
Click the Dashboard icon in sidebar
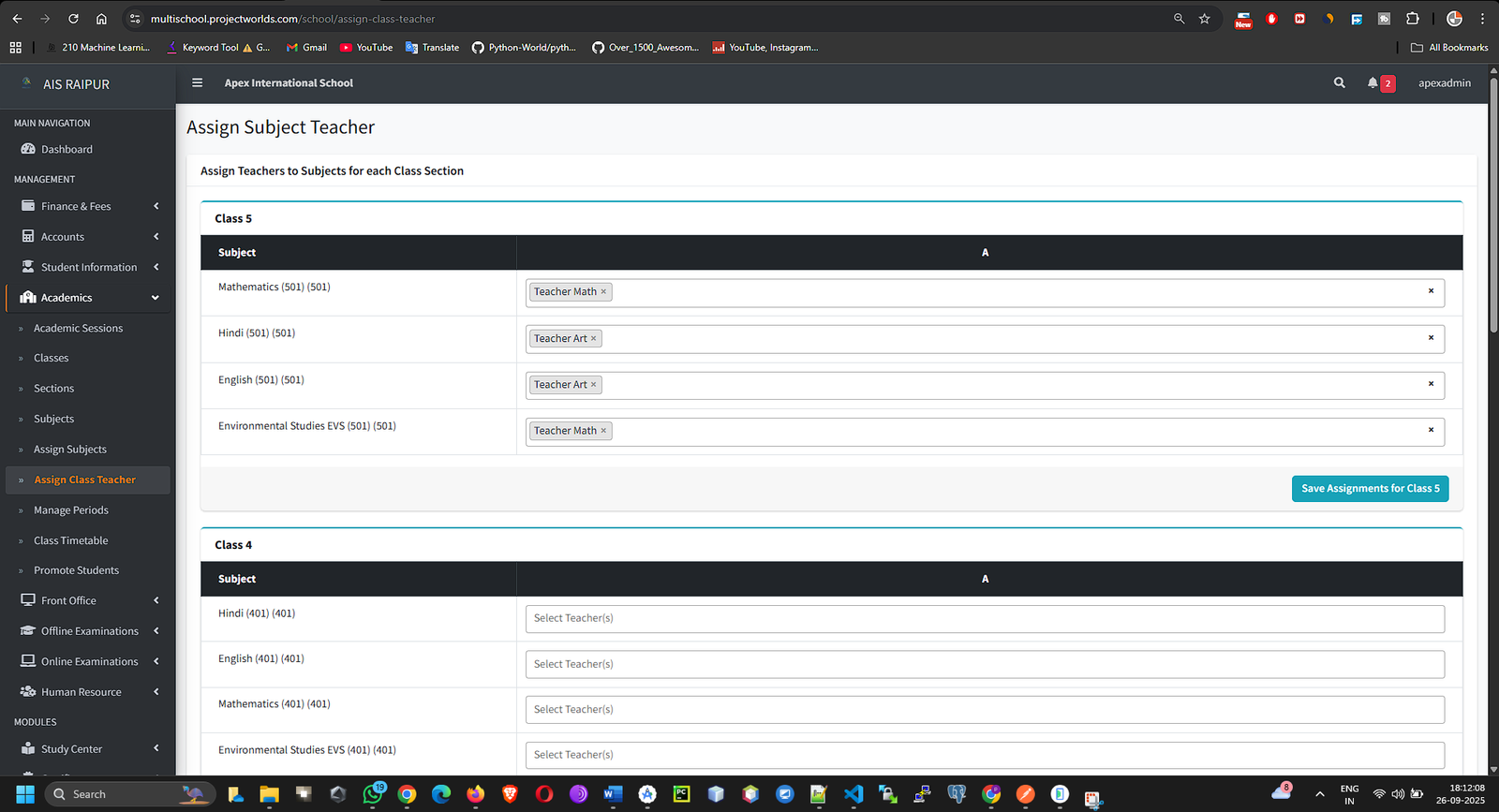coord(28,149)
